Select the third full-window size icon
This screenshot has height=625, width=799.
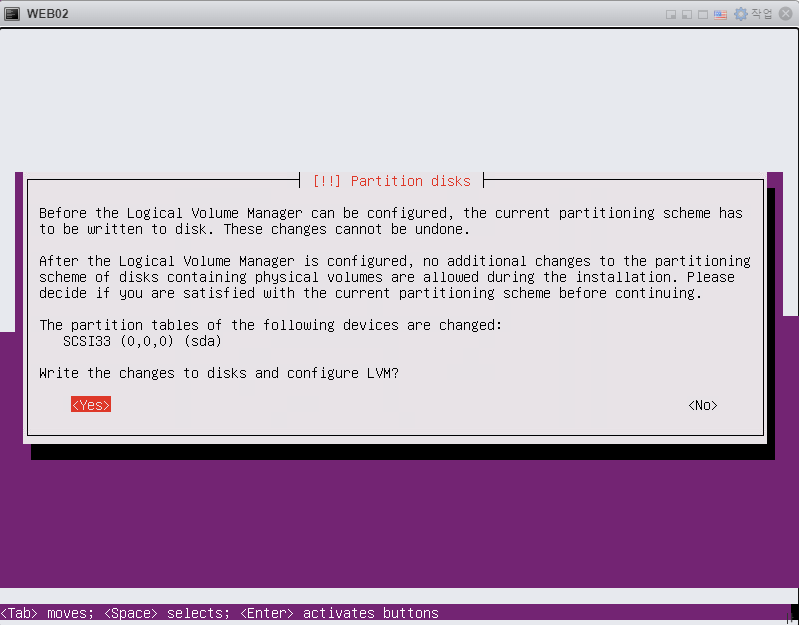tap(703, 14)
